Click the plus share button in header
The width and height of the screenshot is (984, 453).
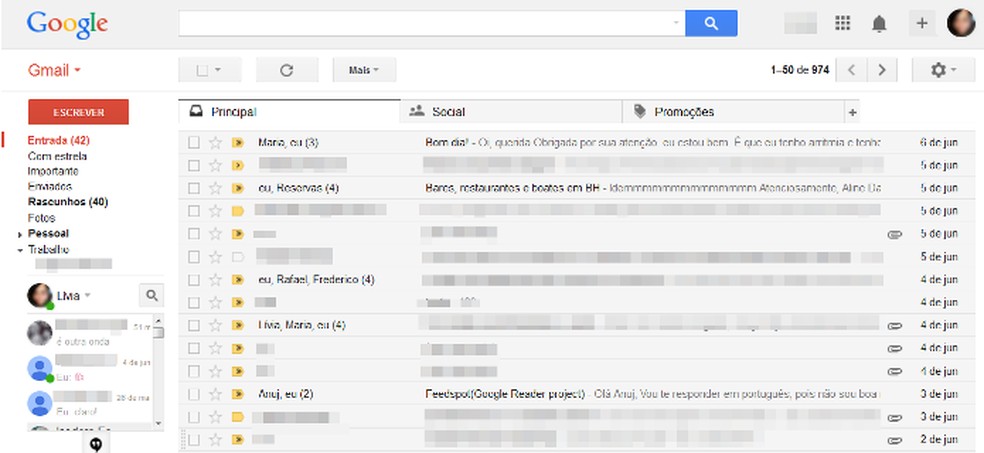(921, 23)
